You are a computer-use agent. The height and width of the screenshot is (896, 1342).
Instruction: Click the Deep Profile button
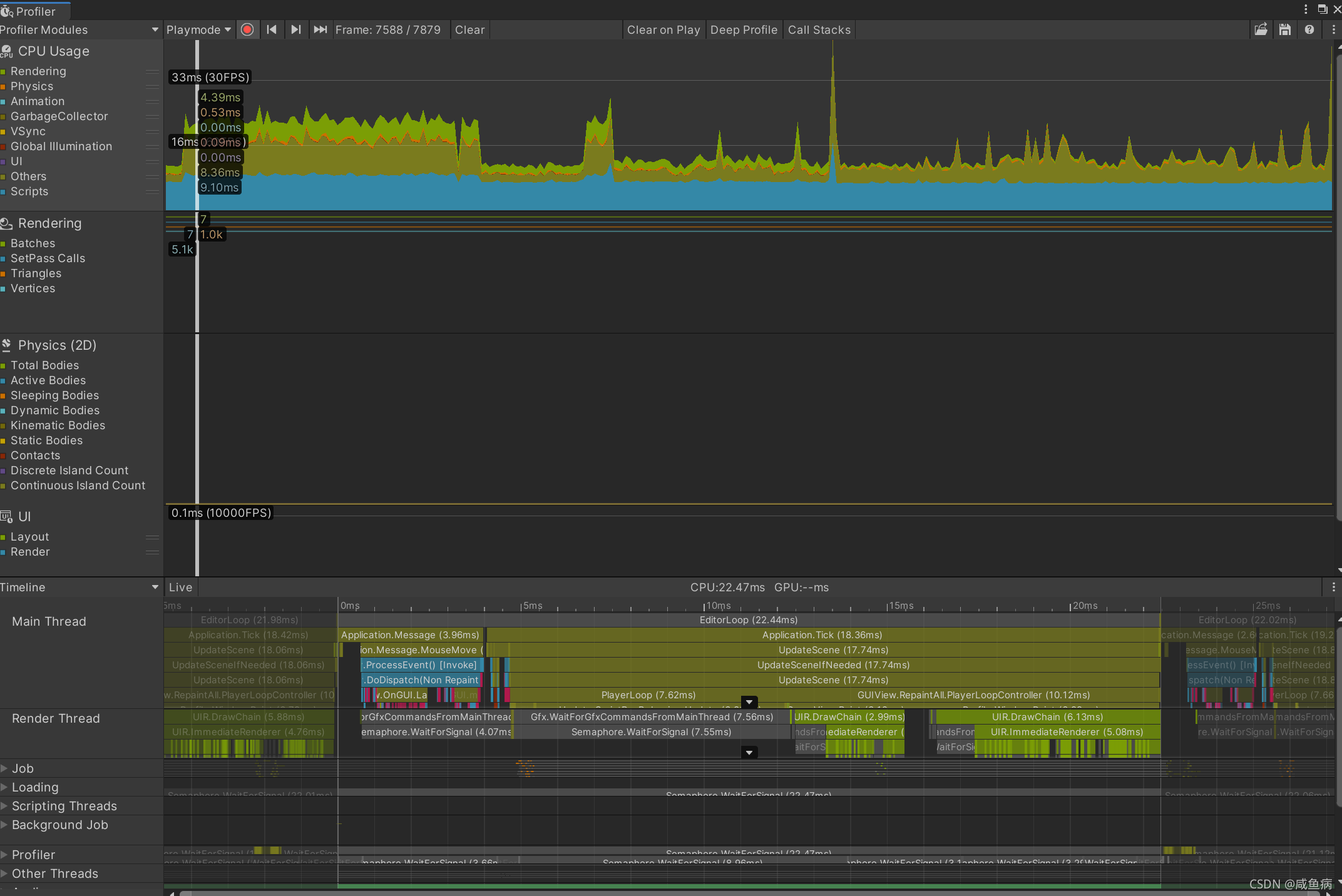pos(742,29)
